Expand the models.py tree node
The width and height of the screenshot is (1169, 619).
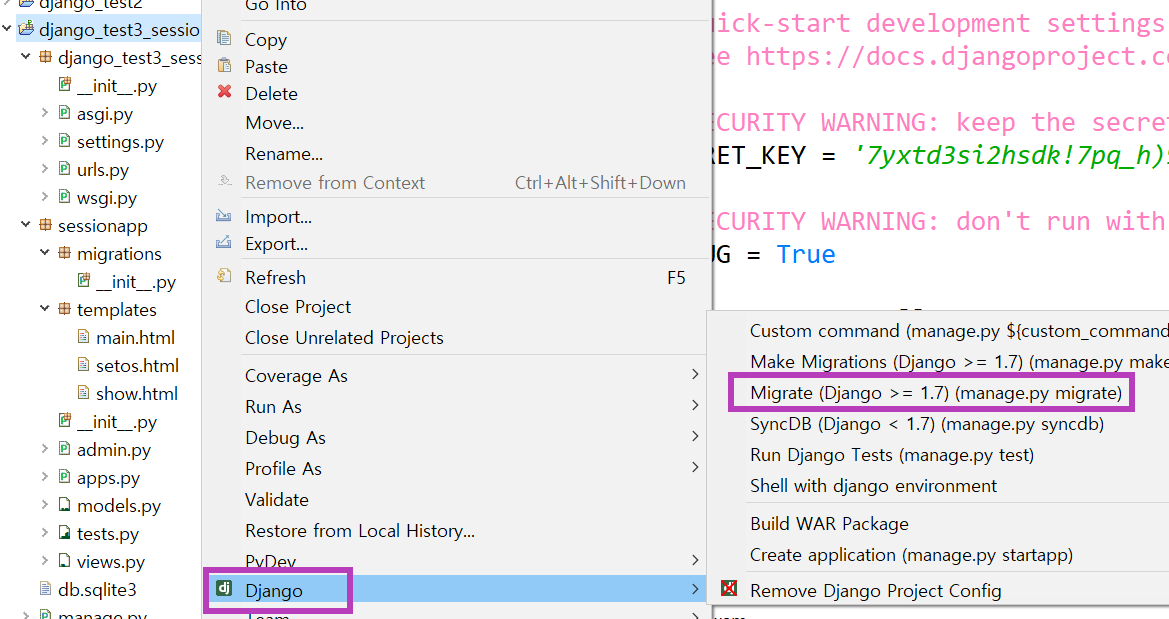[x=45, y=505]
